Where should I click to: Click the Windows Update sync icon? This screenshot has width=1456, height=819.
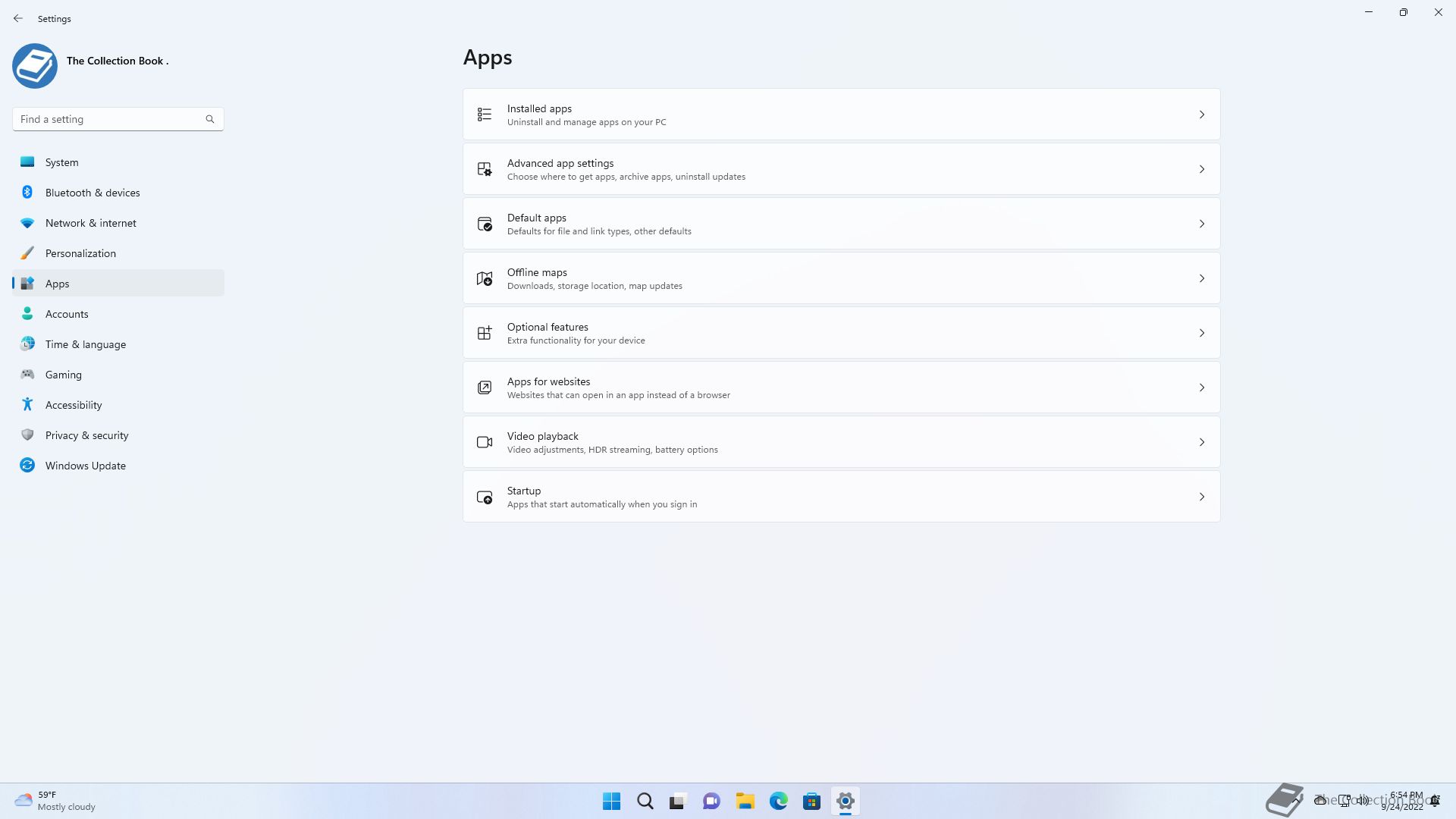click(27, 466)
